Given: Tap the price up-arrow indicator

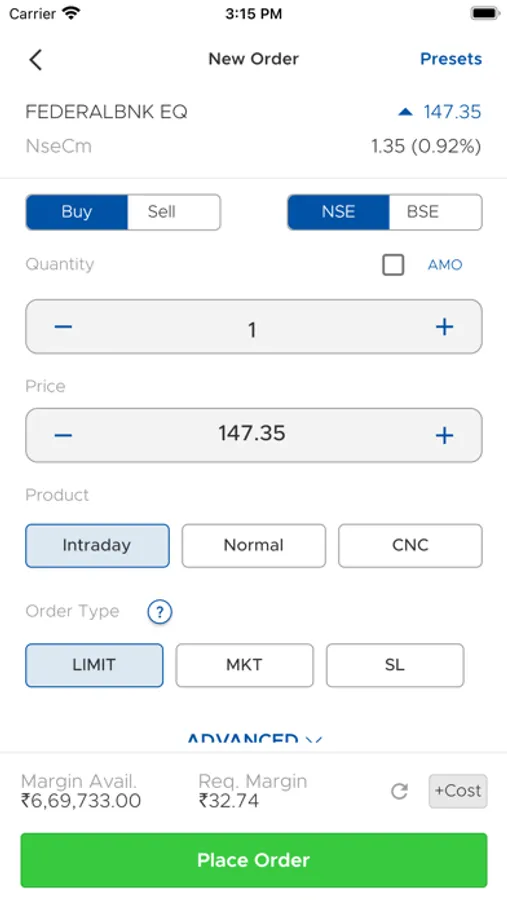Looking at the screenshot, I should click(x=405, y=112).
